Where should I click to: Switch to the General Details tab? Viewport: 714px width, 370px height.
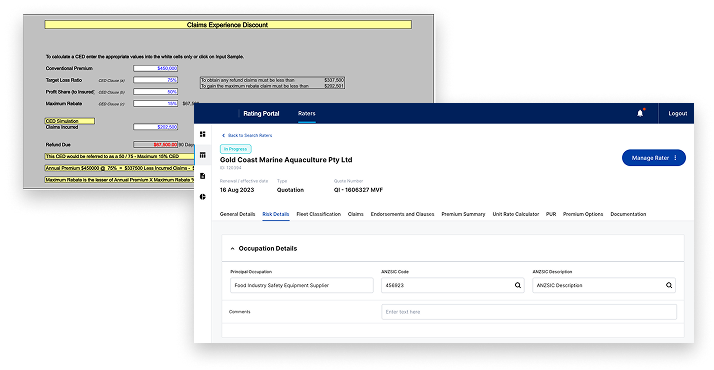237,214
